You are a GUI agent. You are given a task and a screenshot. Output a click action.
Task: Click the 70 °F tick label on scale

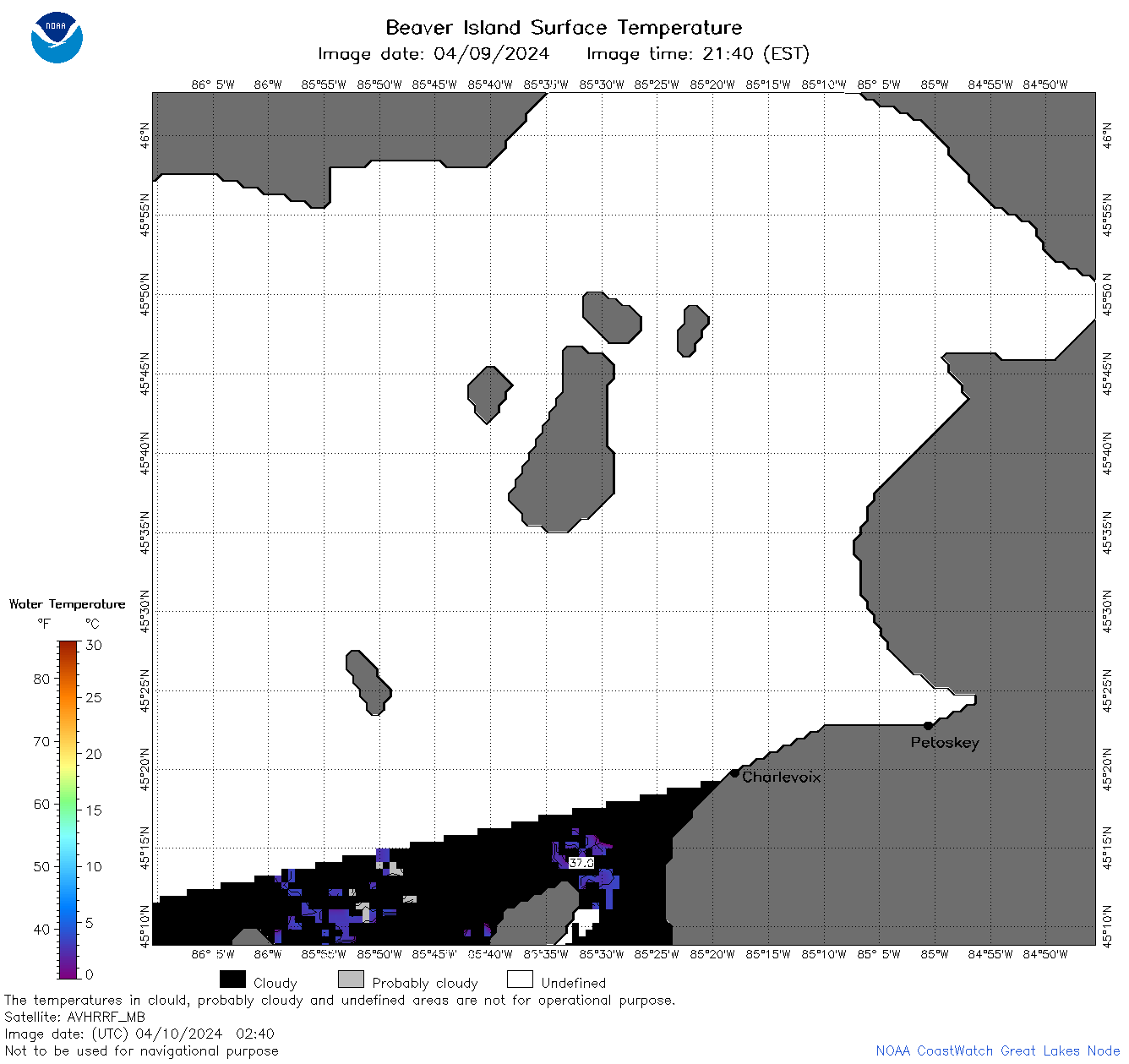[x=41, y=741]
